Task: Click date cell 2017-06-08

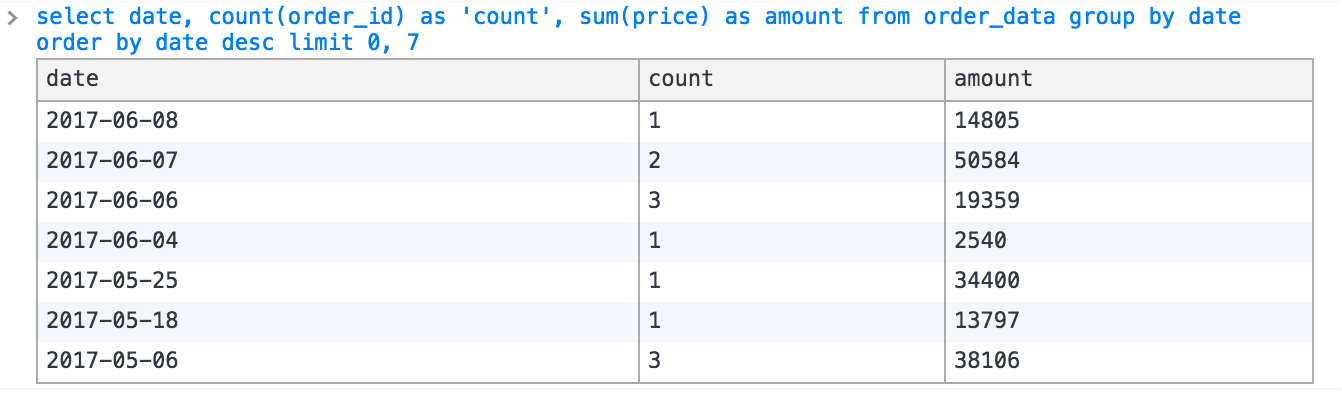Action: point(338,120)
